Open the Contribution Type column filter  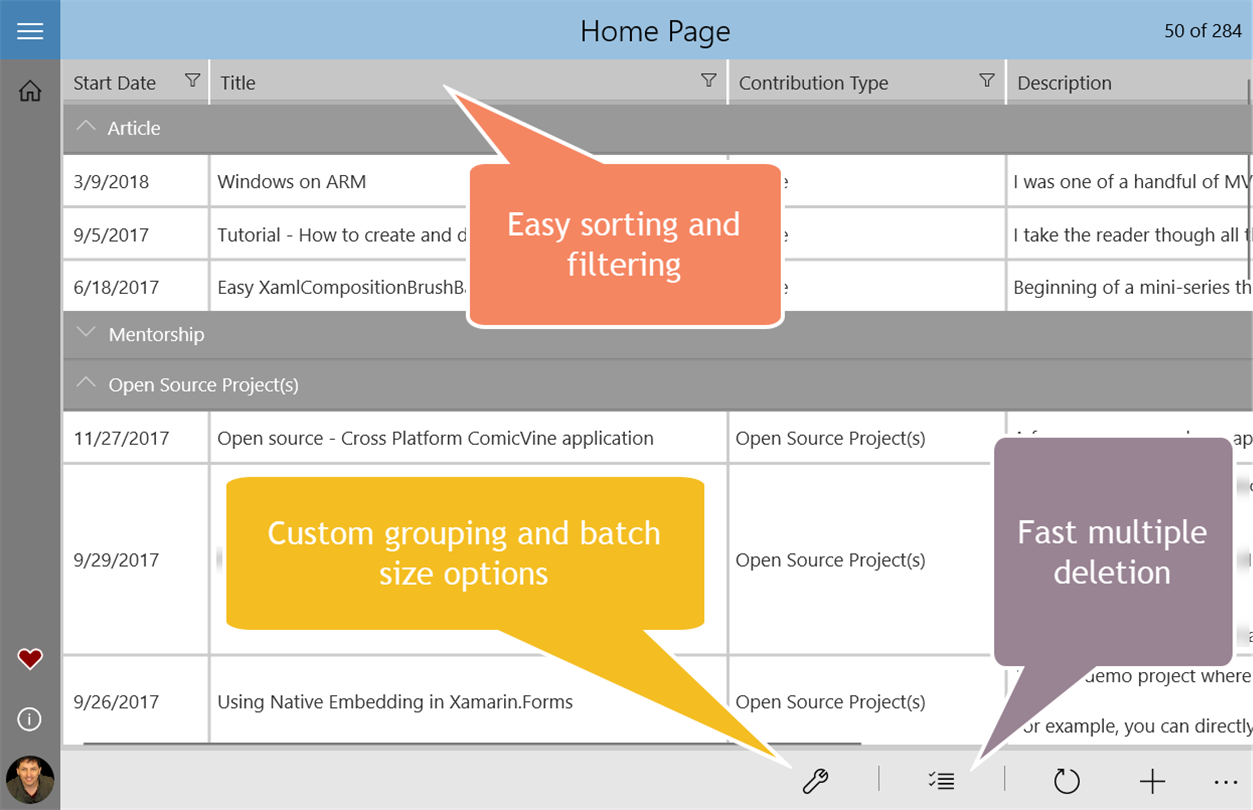(987, 81)
